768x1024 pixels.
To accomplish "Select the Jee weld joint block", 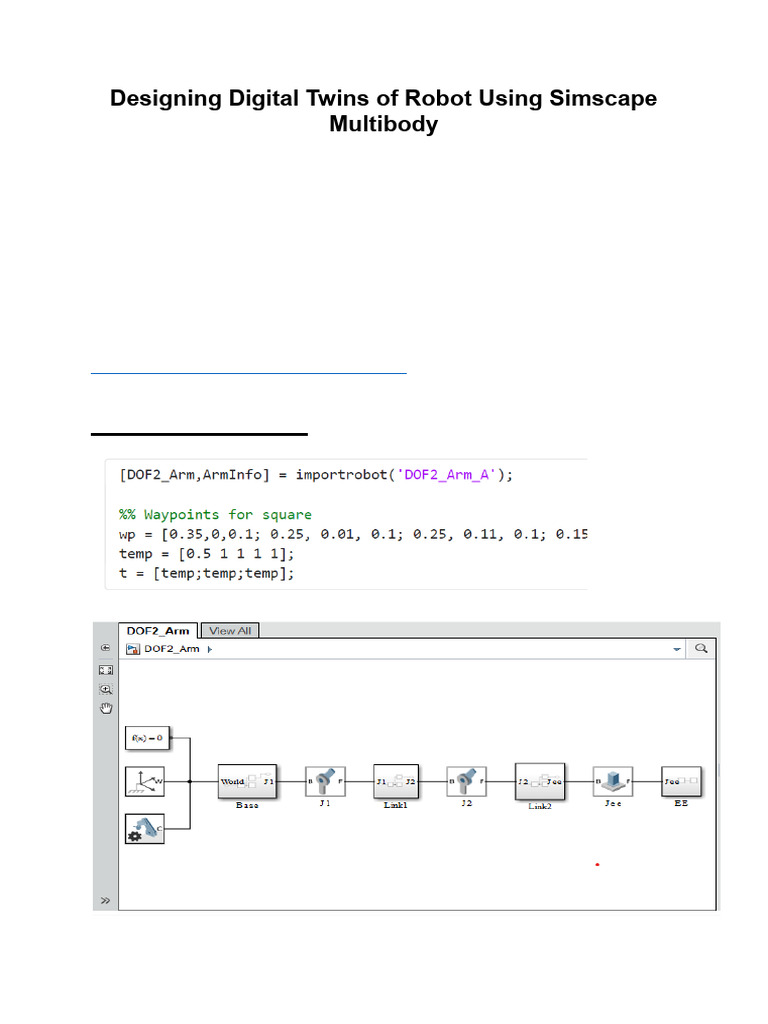I will (x=613, y=781).
